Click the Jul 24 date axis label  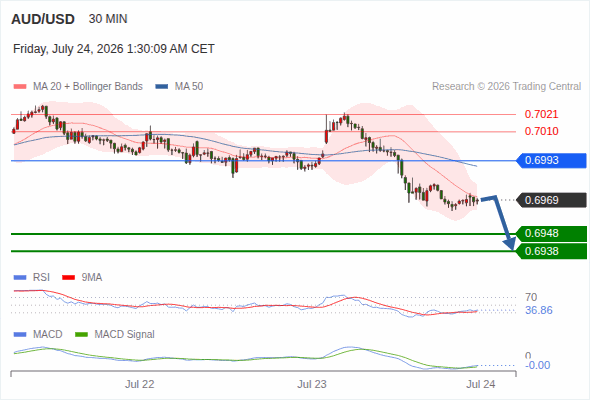pyautogui.click(x=481, y=385)
